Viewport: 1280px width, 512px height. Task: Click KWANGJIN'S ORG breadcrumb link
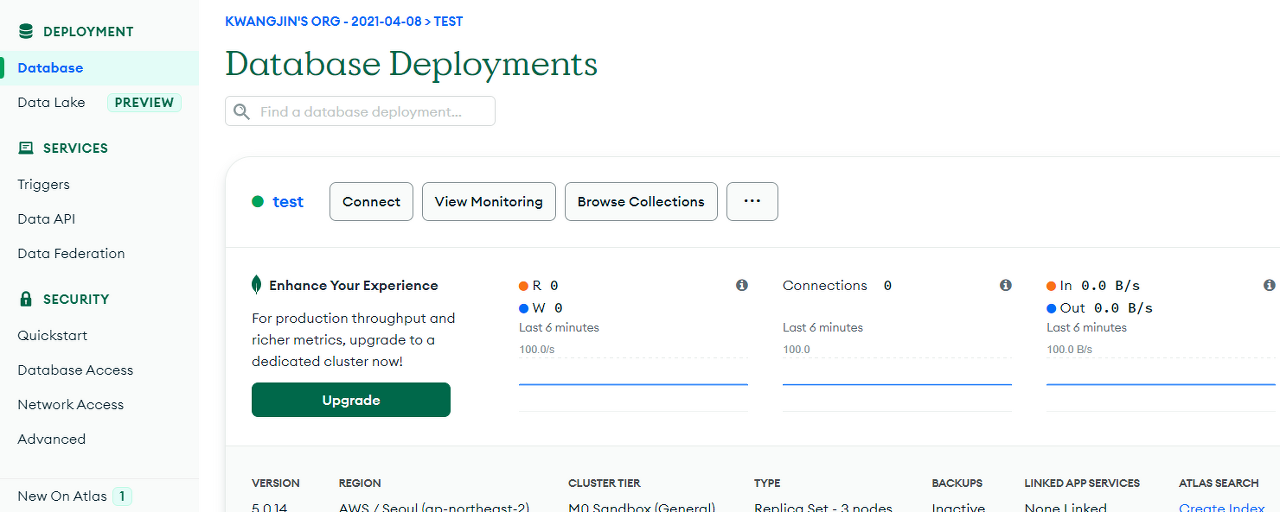[324, 21]
